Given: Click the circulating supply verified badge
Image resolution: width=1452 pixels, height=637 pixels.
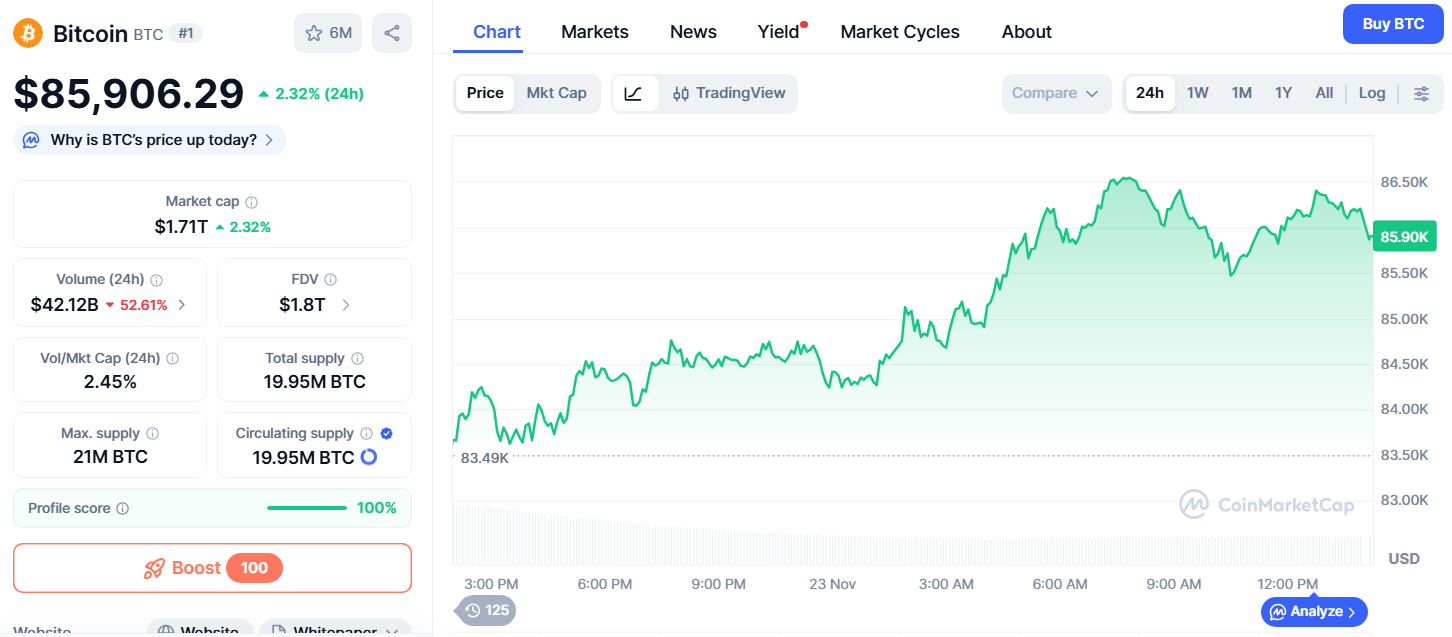Looking at the screenshot, I should coord(387,433).
